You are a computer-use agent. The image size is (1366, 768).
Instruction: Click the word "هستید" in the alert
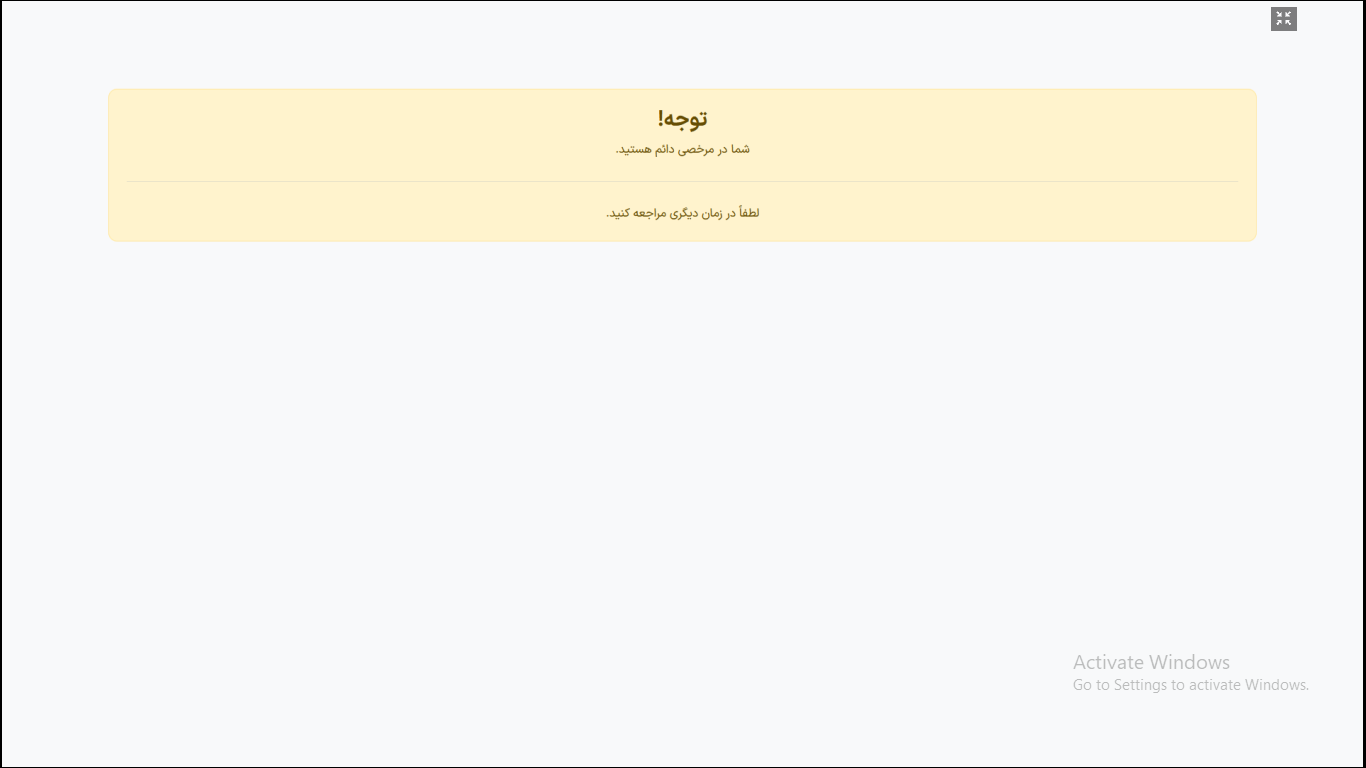pyautogui.click(x=633, y=149)
